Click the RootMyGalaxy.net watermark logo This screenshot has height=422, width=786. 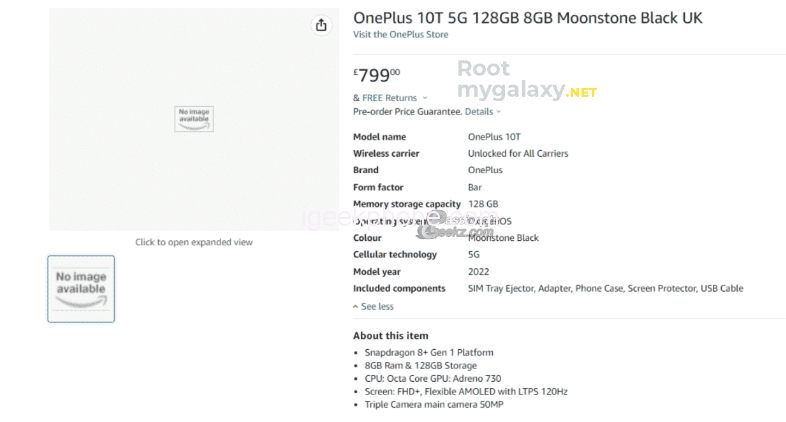point(526,80)
